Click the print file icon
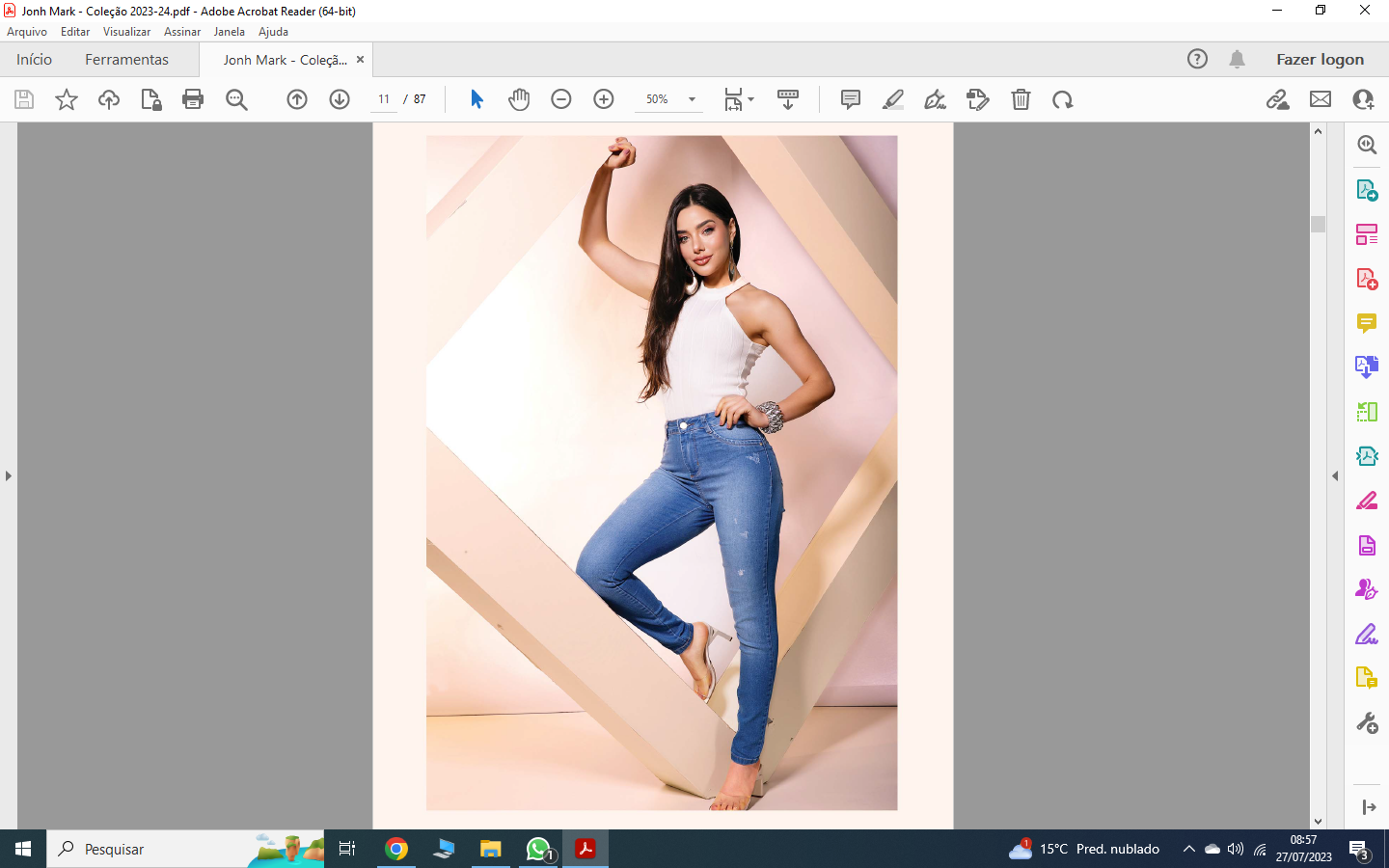1389x868 pixels. [193, 99]
